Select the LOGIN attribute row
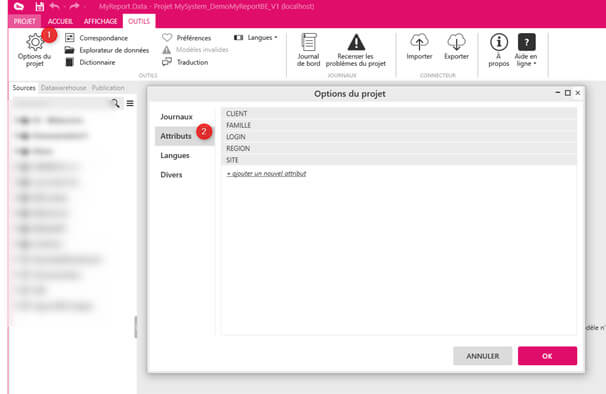606x394 pixels. [x=399, y=137]
